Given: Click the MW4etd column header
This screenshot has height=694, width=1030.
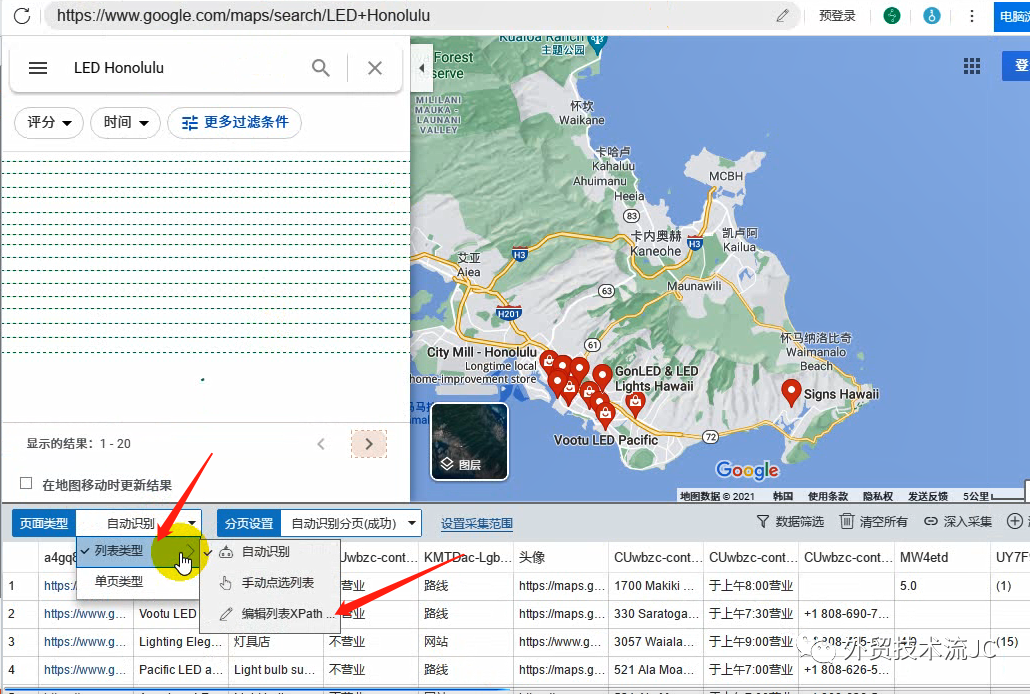Looking at the screenshot, I should (942, 558).
